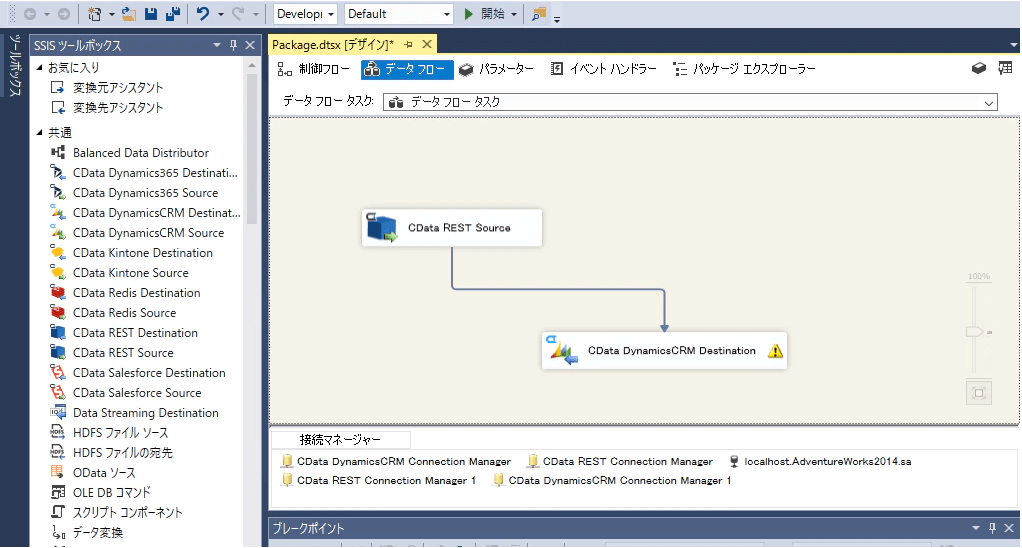The image size is (1022, 548).
Task: Click the new project toolbar icon
Action: [94, 14]
